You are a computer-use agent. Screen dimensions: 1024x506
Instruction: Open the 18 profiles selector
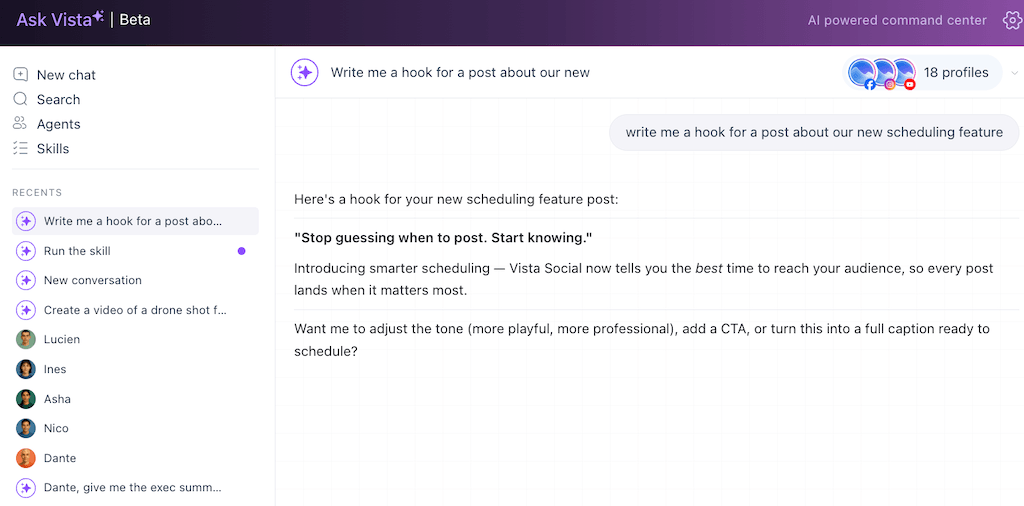[x=923, y=72]
